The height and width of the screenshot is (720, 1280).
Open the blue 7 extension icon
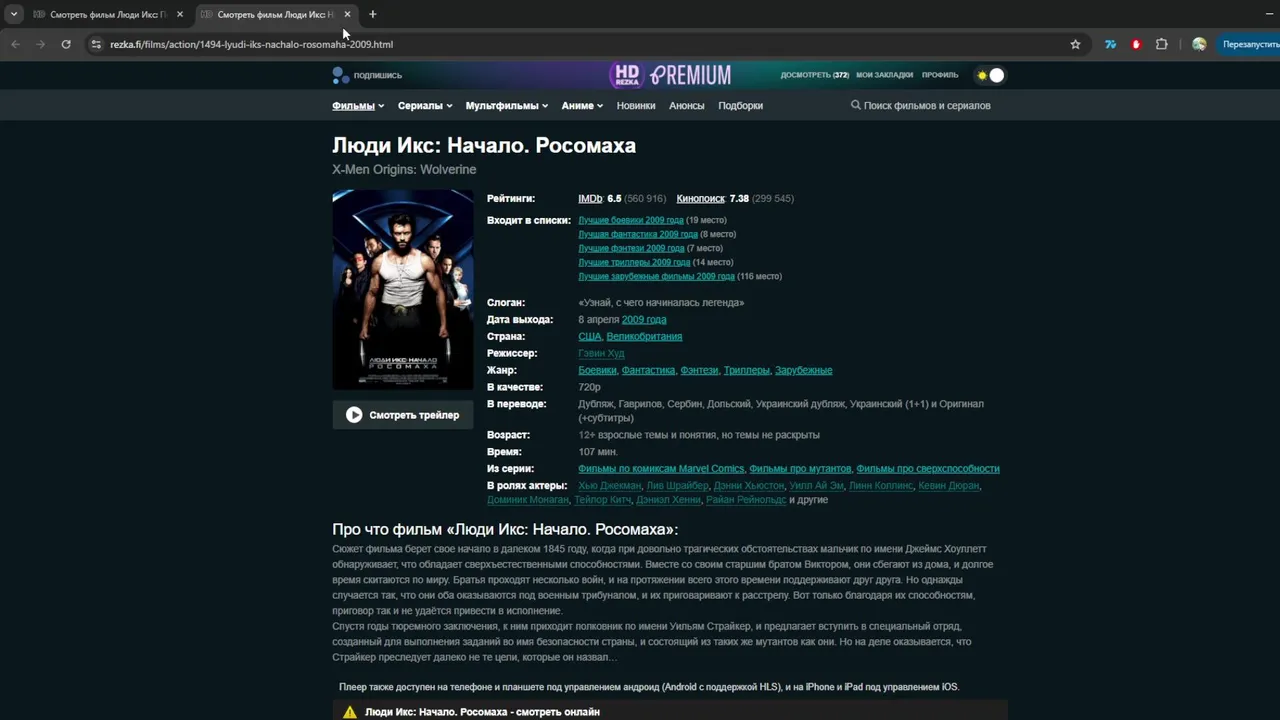1110,44
